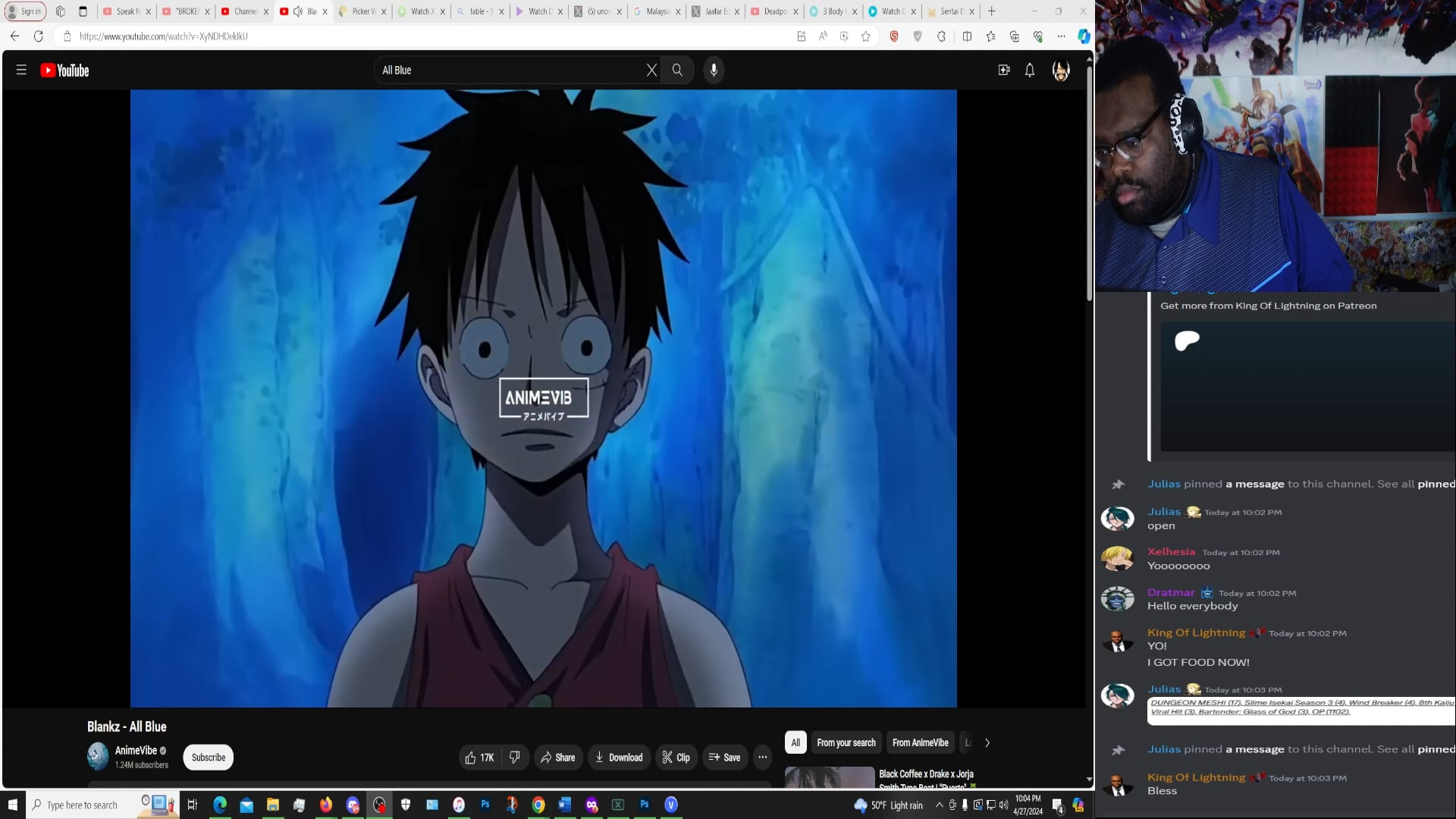
Task: Open the Copilot sidebar icon
Action: (1084, 36)
